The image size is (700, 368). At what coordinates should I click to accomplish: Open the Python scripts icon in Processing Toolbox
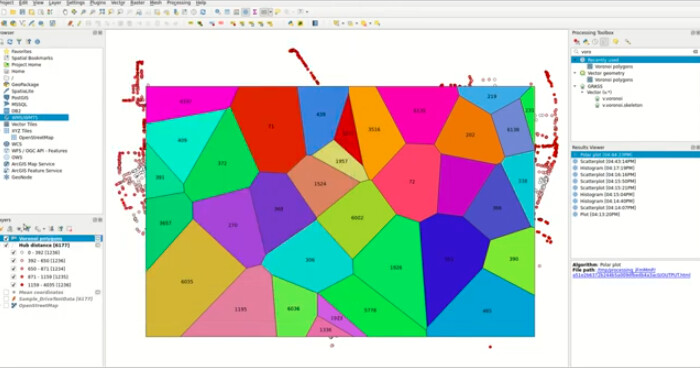point(586,42)
